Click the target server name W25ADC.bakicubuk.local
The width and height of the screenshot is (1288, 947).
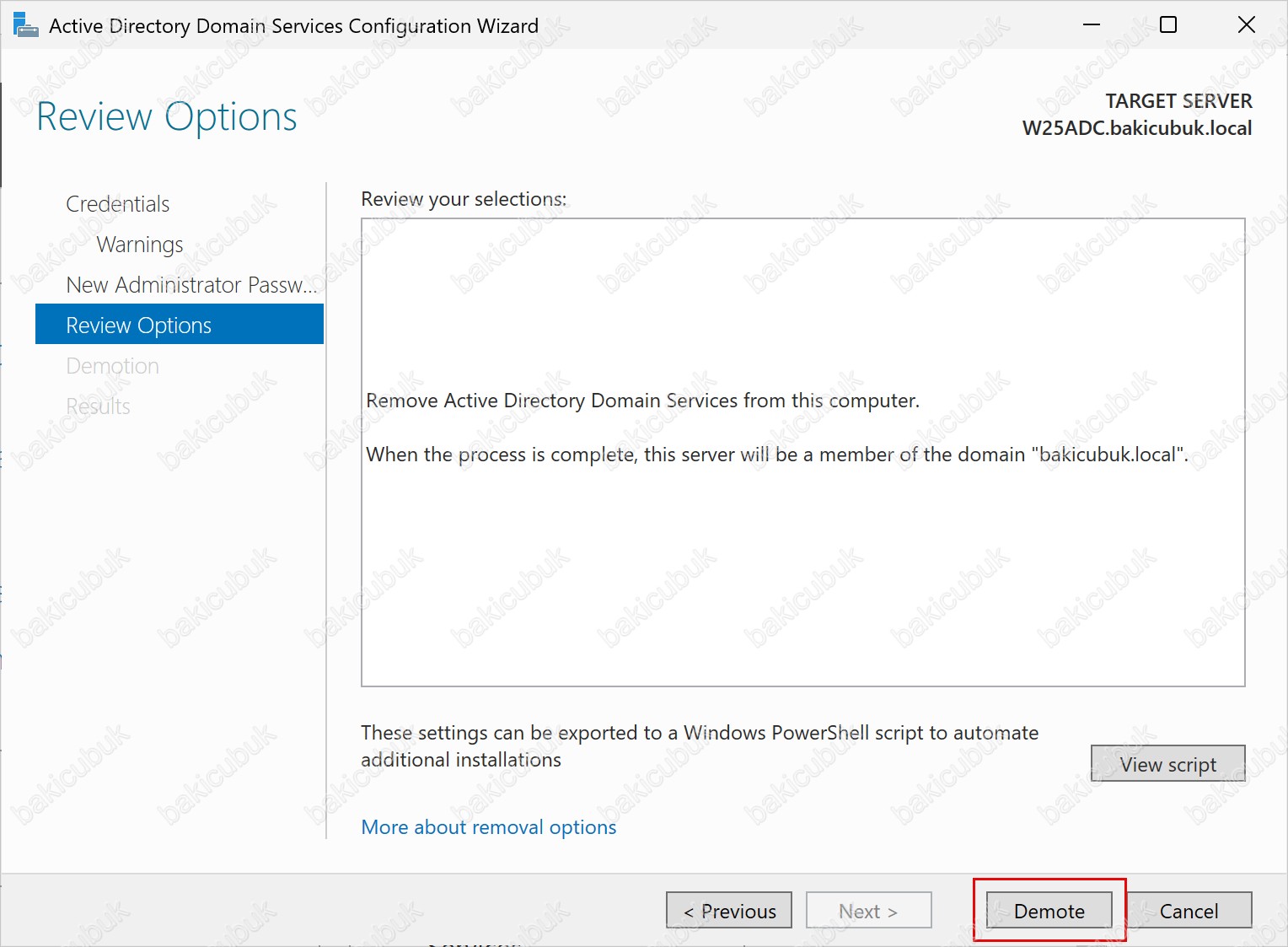(x=1137, y=128)
